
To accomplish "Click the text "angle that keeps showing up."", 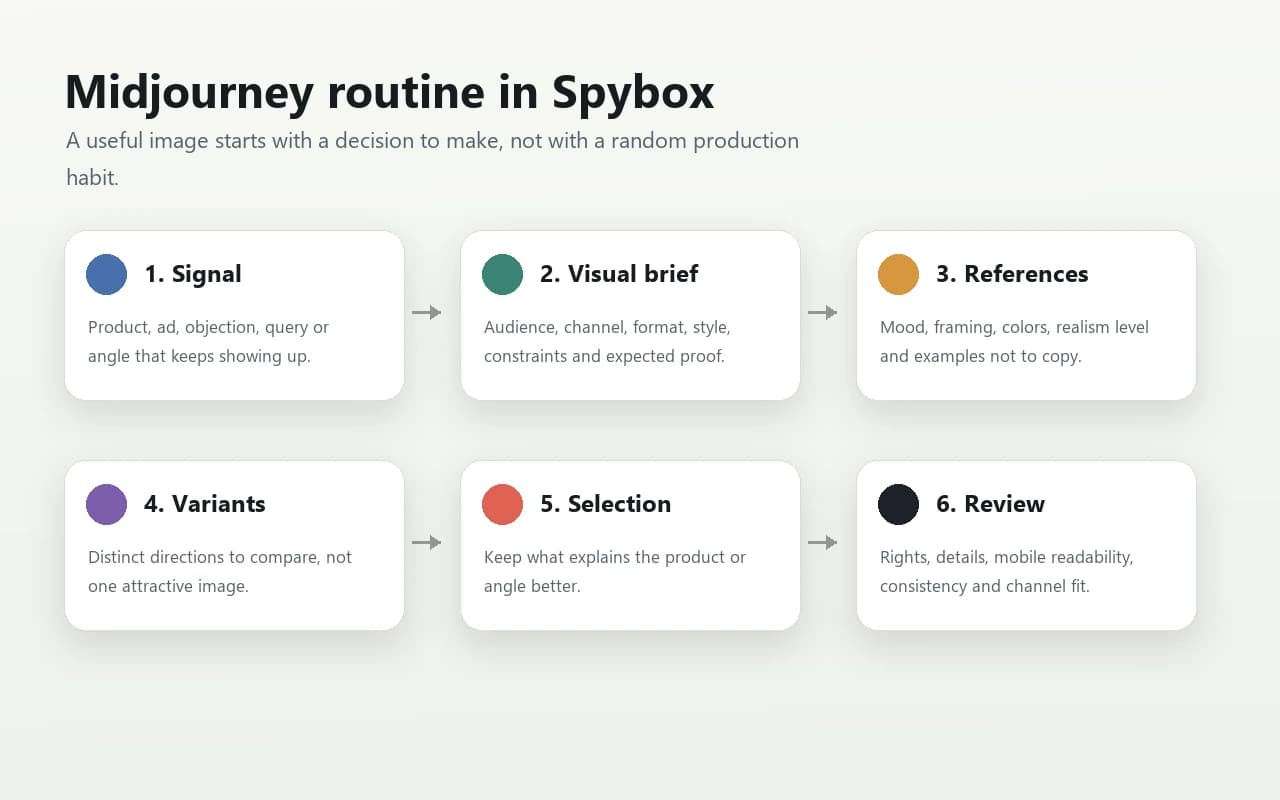I will point(199,357).
